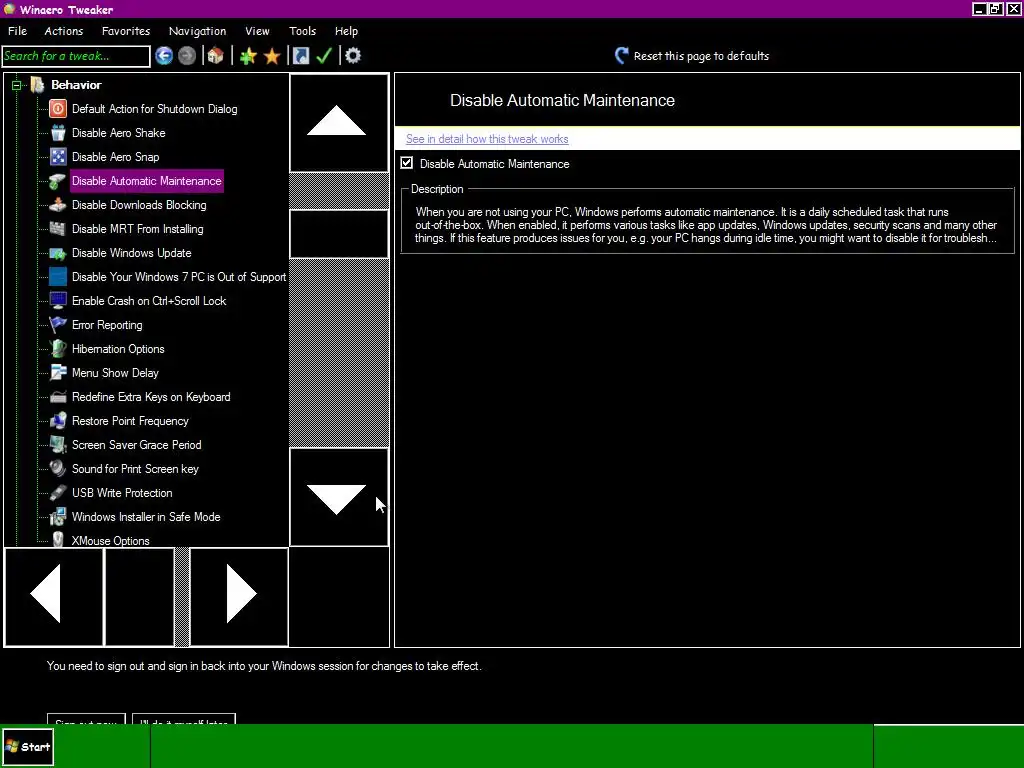This screenshot has height=768, width=1024.
Task: Open the Actions menu
Action: 63,31
